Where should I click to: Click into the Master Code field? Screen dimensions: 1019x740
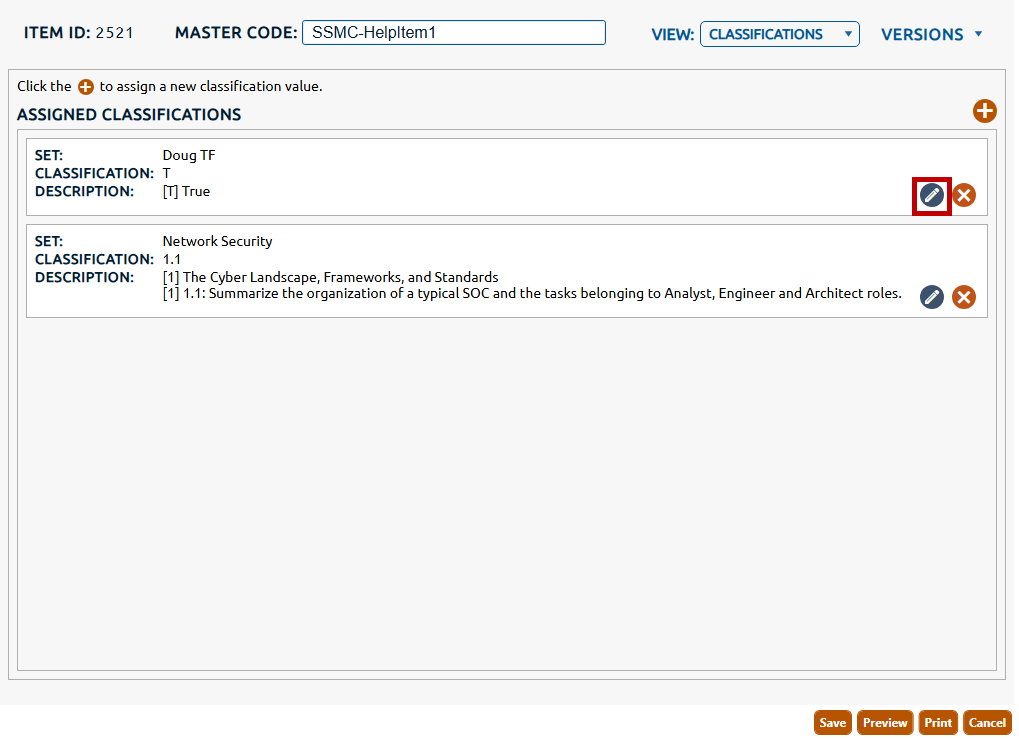pos(453,33)
